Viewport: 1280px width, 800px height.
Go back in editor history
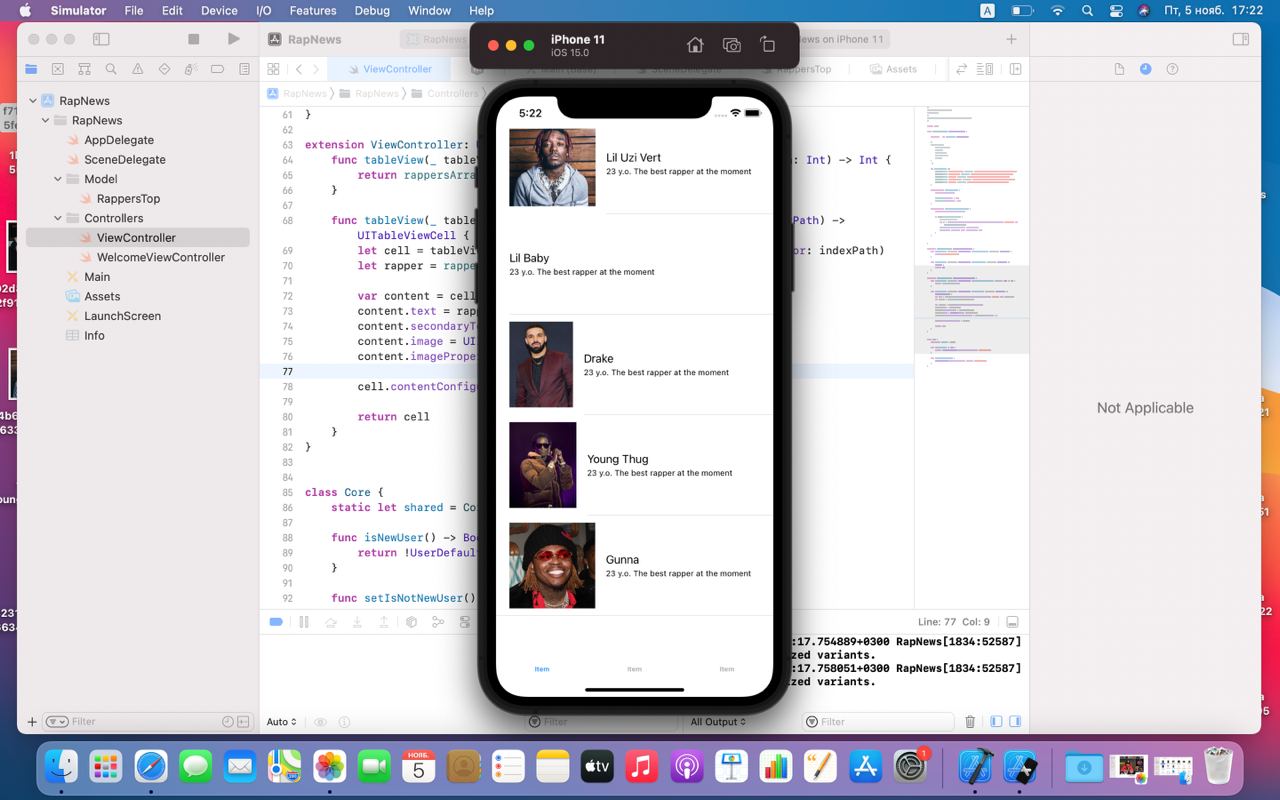tap(299, 69)
